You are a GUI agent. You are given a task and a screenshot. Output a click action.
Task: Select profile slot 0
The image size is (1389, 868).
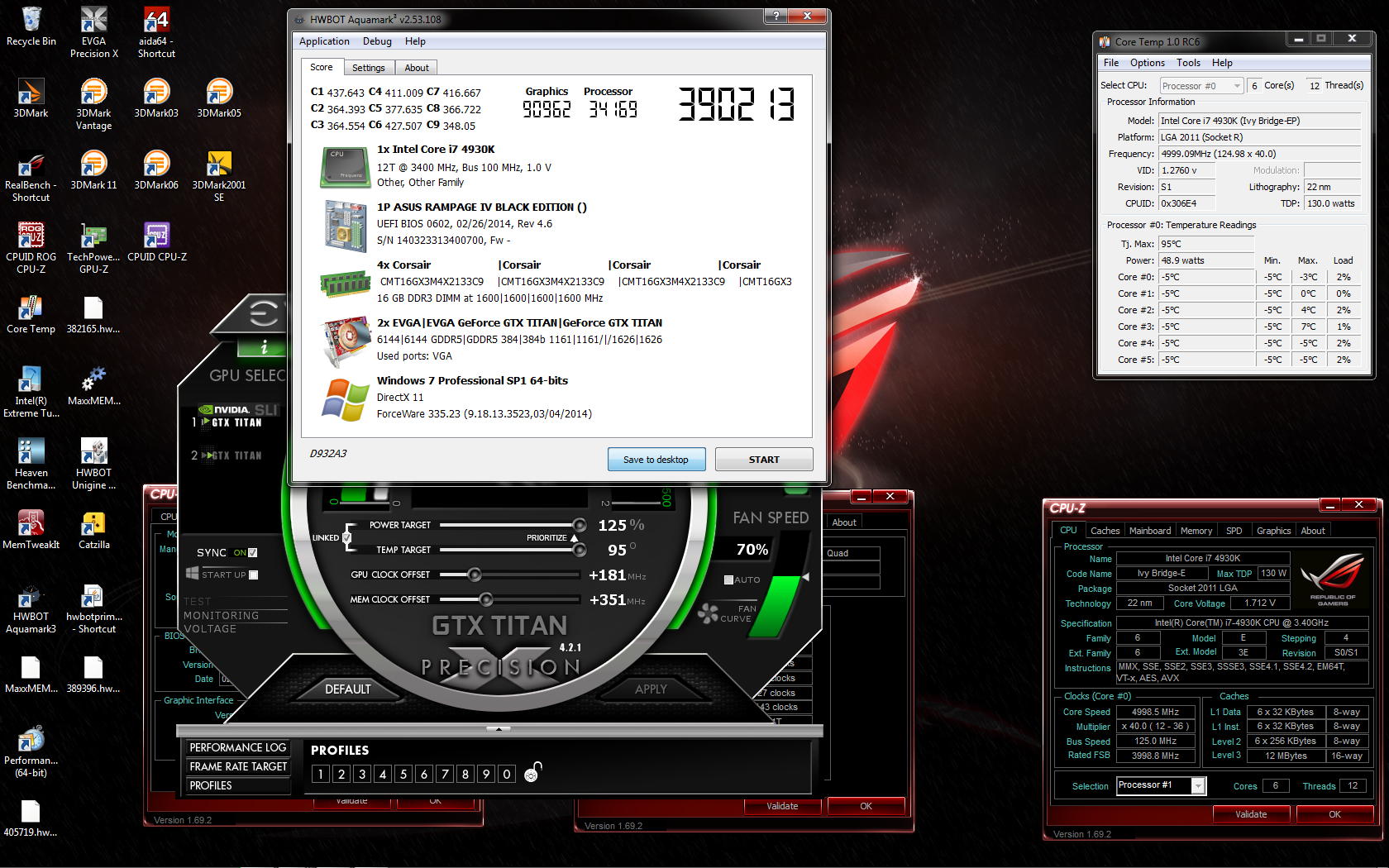(x=507, y=774)
